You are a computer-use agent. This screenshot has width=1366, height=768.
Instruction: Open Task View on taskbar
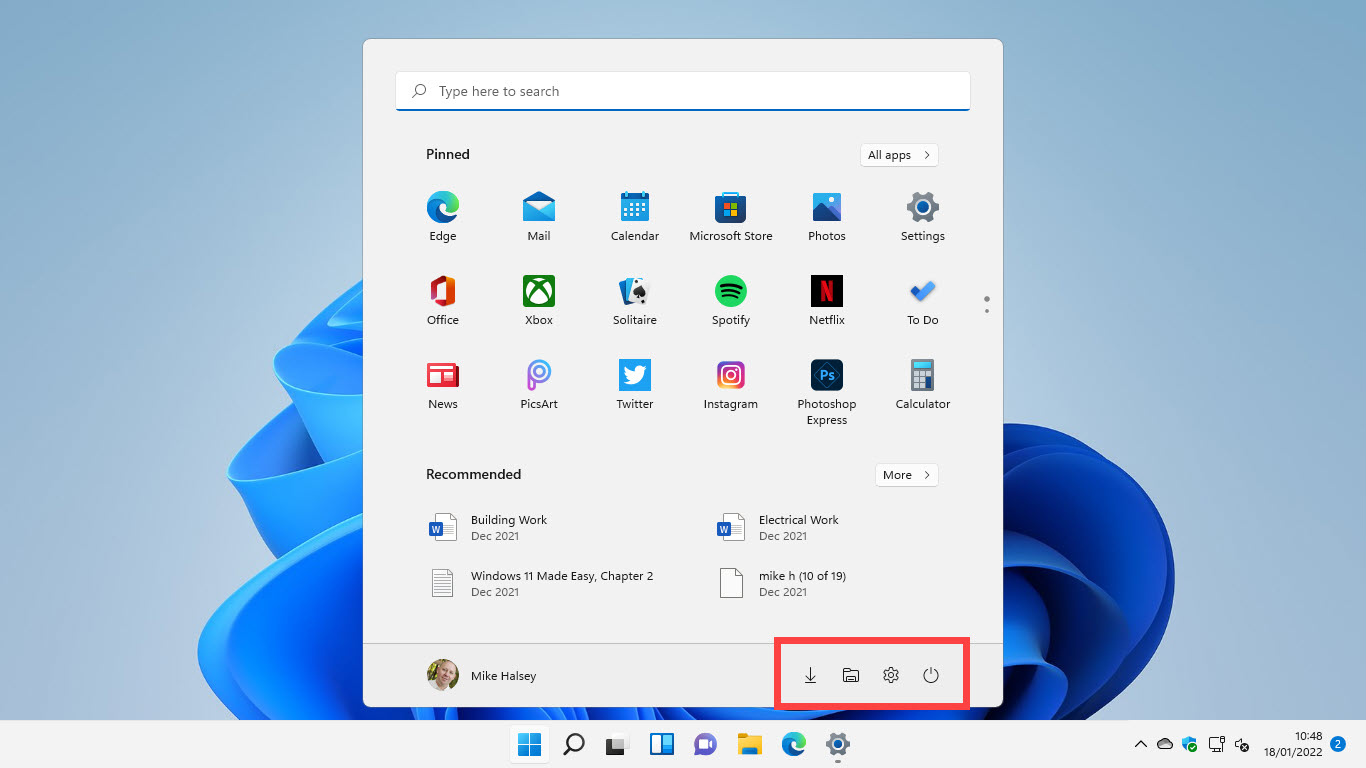click(618, 744)
